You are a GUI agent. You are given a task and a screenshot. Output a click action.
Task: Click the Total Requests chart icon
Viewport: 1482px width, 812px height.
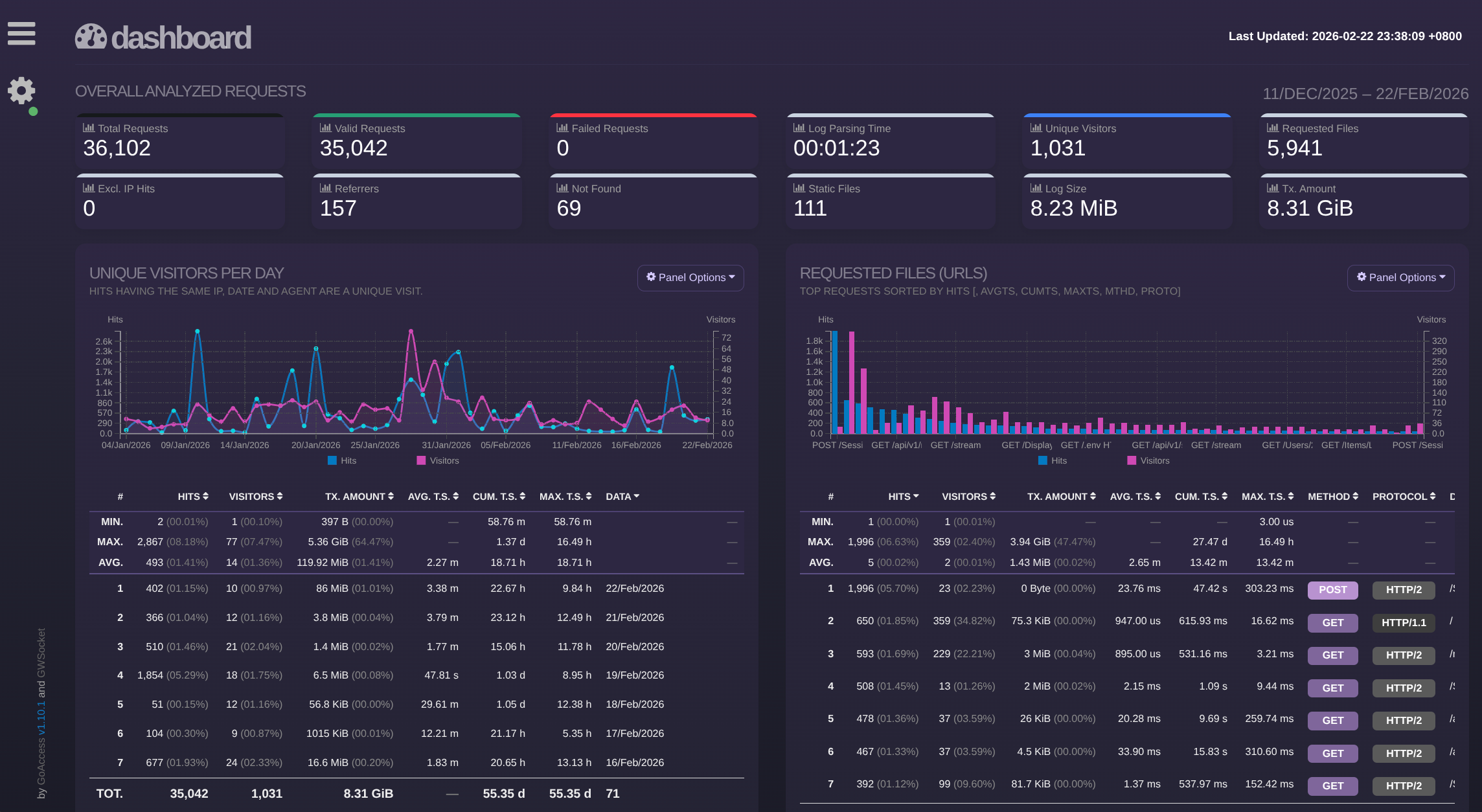pyautogui.click(x=89, y=128)
